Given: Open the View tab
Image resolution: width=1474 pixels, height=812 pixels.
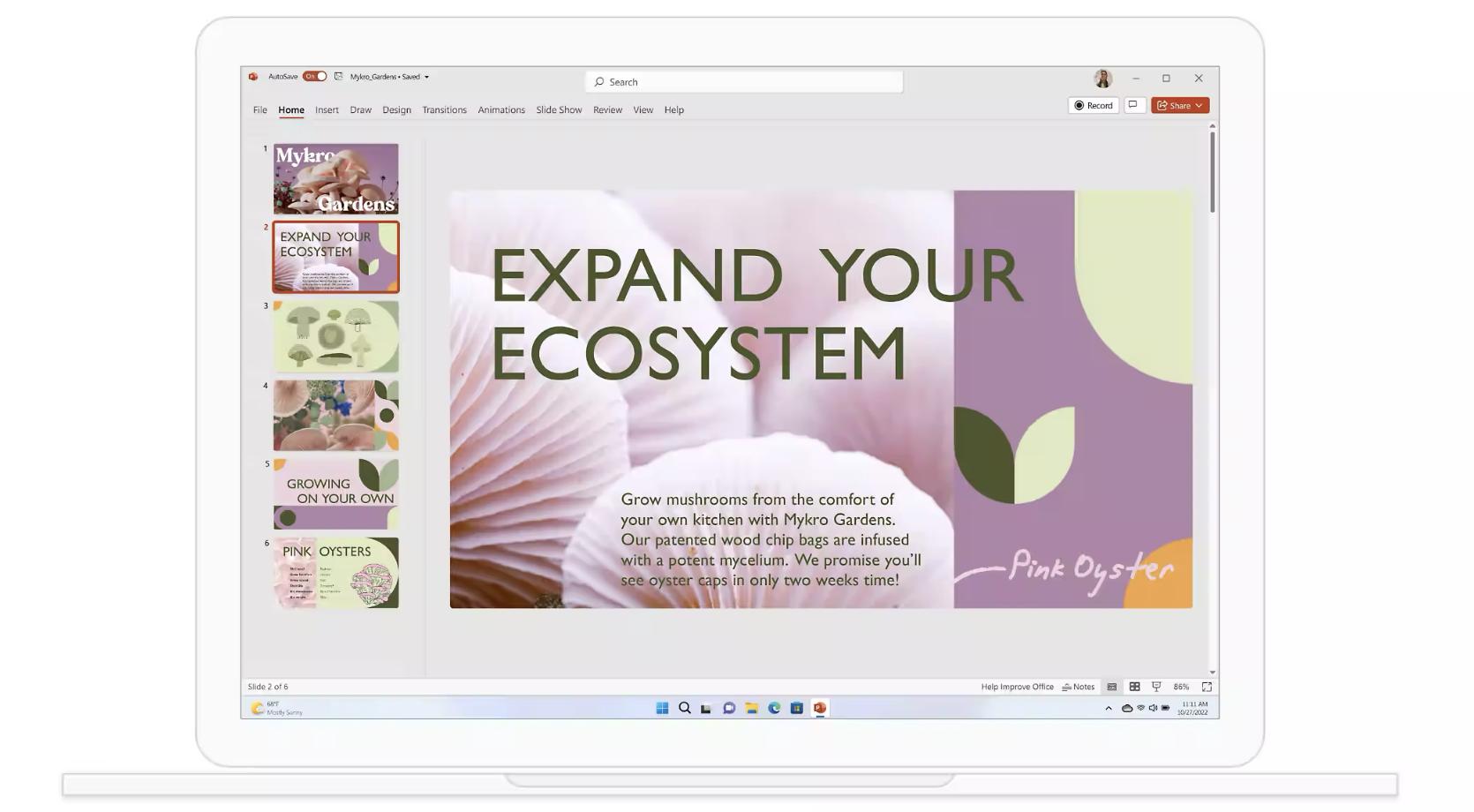Looking at the screenshot, I should pos(643,110).
